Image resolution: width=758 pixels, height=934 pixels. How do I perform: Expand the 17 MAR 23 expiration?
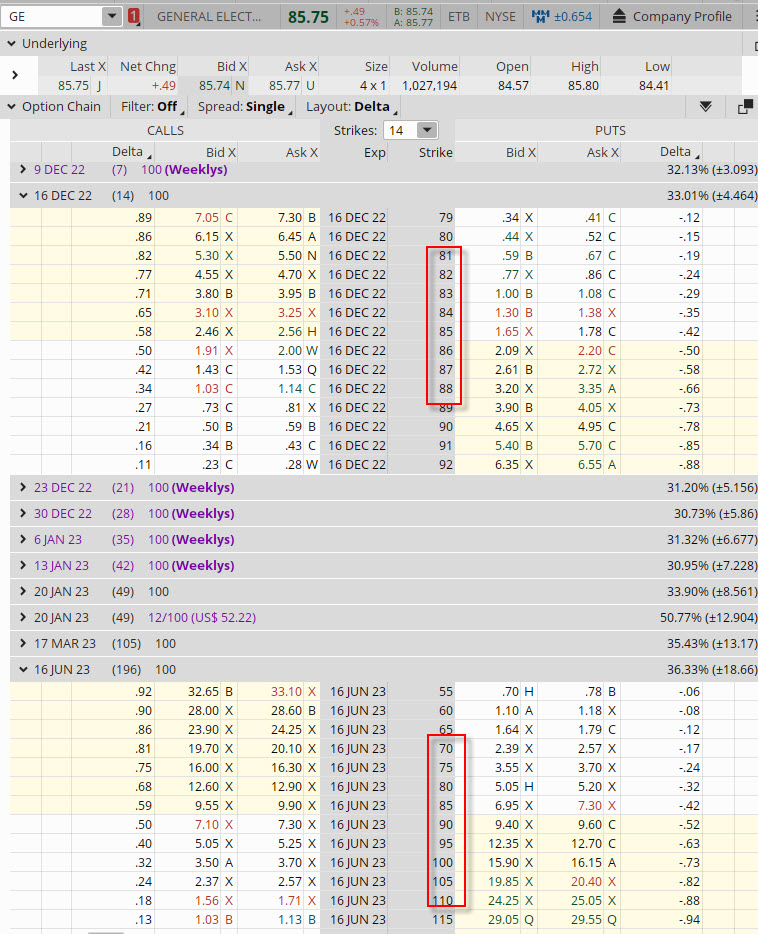point(23,643)
